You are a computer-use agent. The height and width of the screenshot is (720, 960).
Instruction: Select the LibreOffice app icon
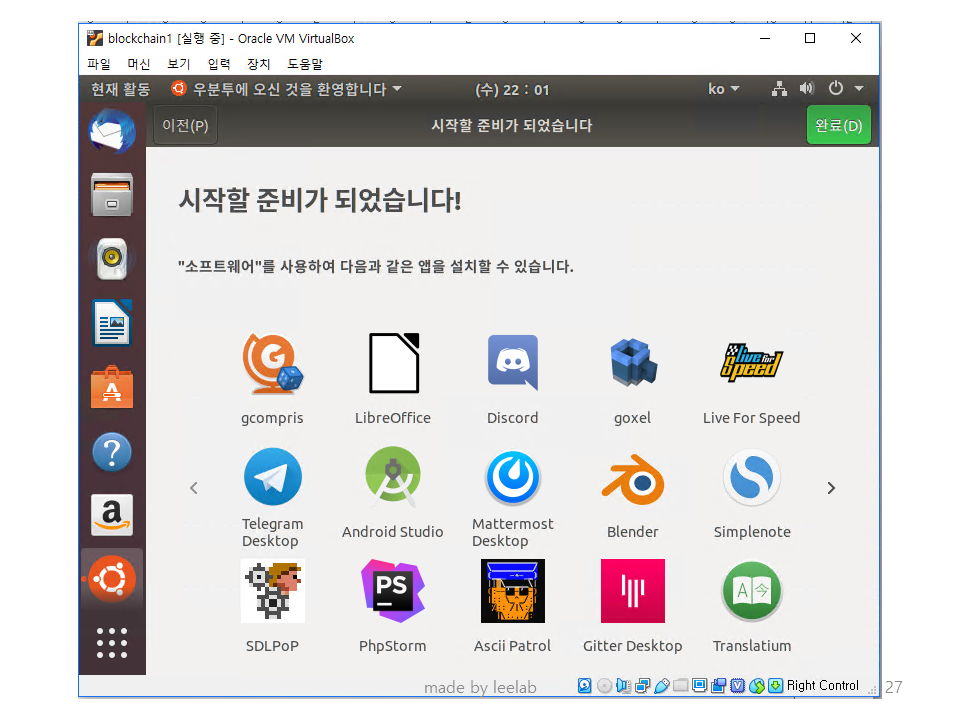pyautogui.click(x=393, y=364)
